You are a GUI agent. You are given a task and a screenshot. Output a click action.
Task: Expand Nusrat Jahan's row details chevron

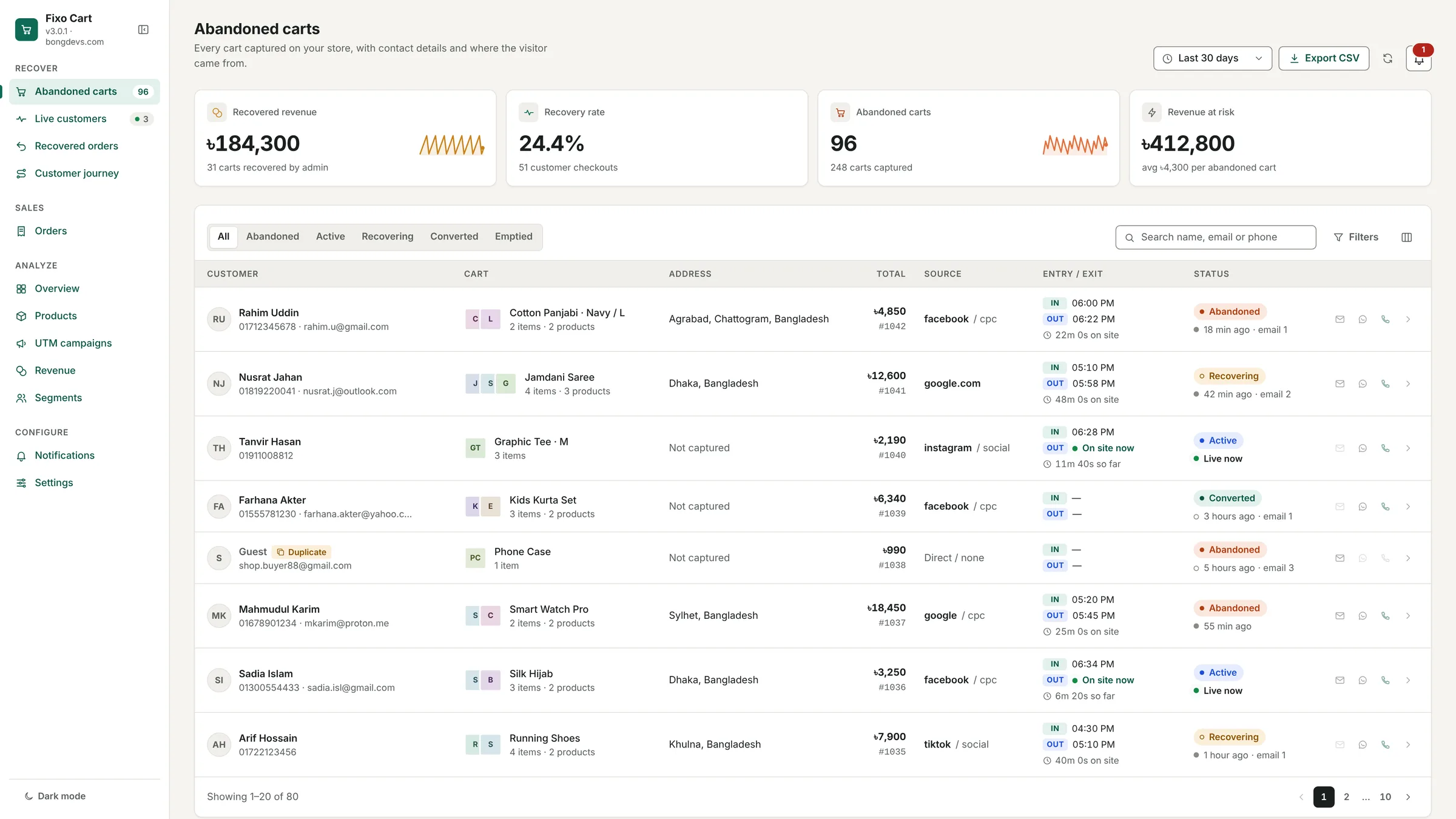1408,383
